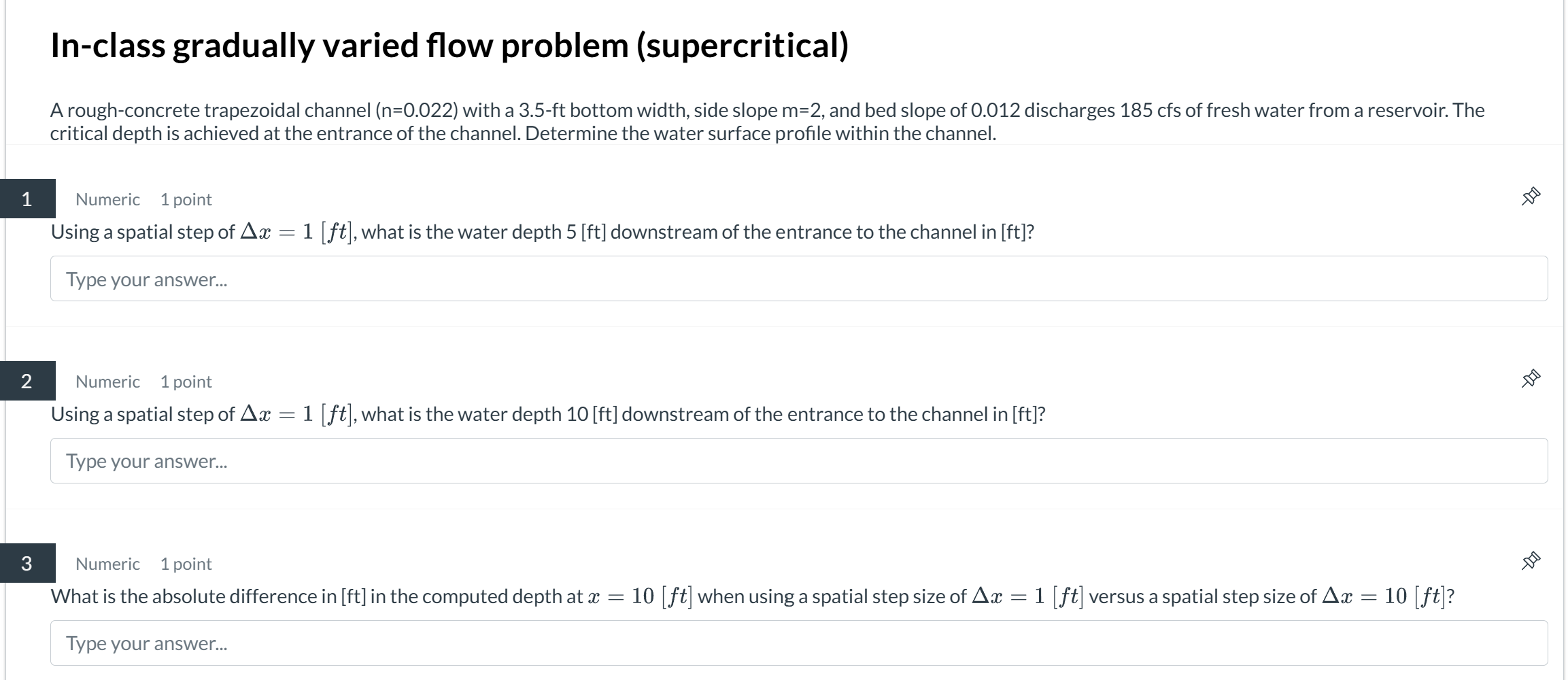This screenshot has height=680, width=1568.
Task: Toggle the pin state of question 2
Action: 1530,379
